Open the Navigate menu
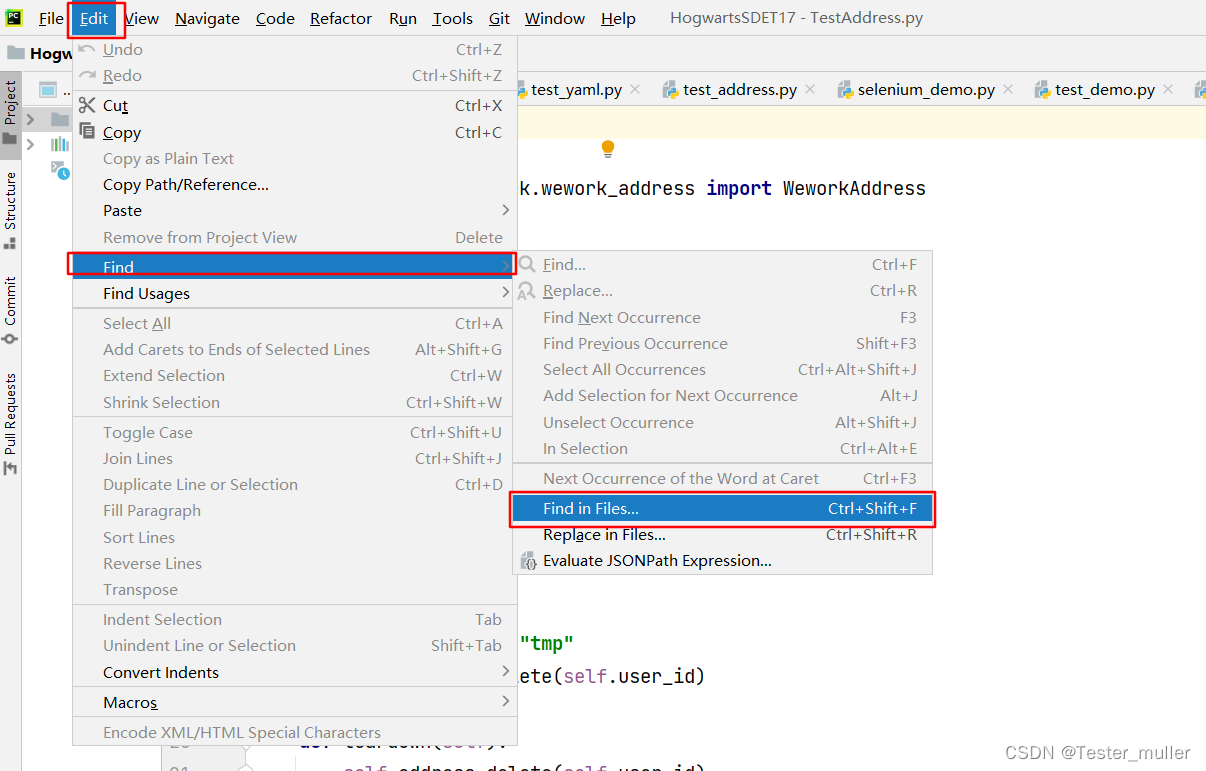 [207, 18]
